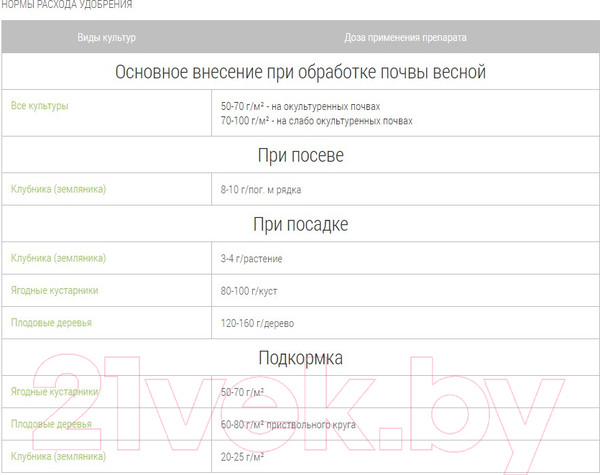Click the '8-10 г/пог. м рядка' value
The image size is (600, 475).
pyautogui.click(x=261, y=190)
